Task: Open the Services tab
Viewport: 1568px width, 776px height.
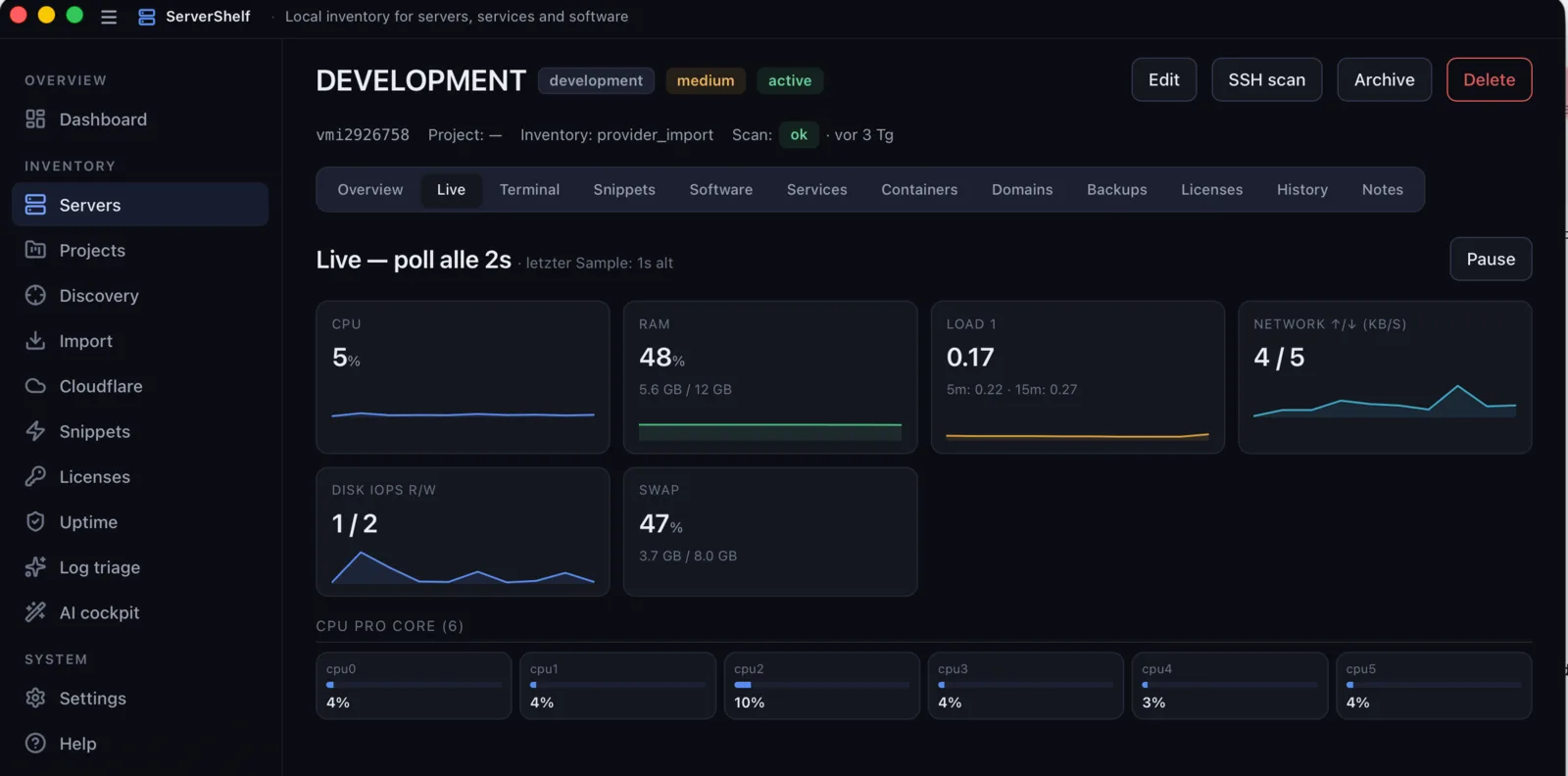Action: click(x=817, y=189)
